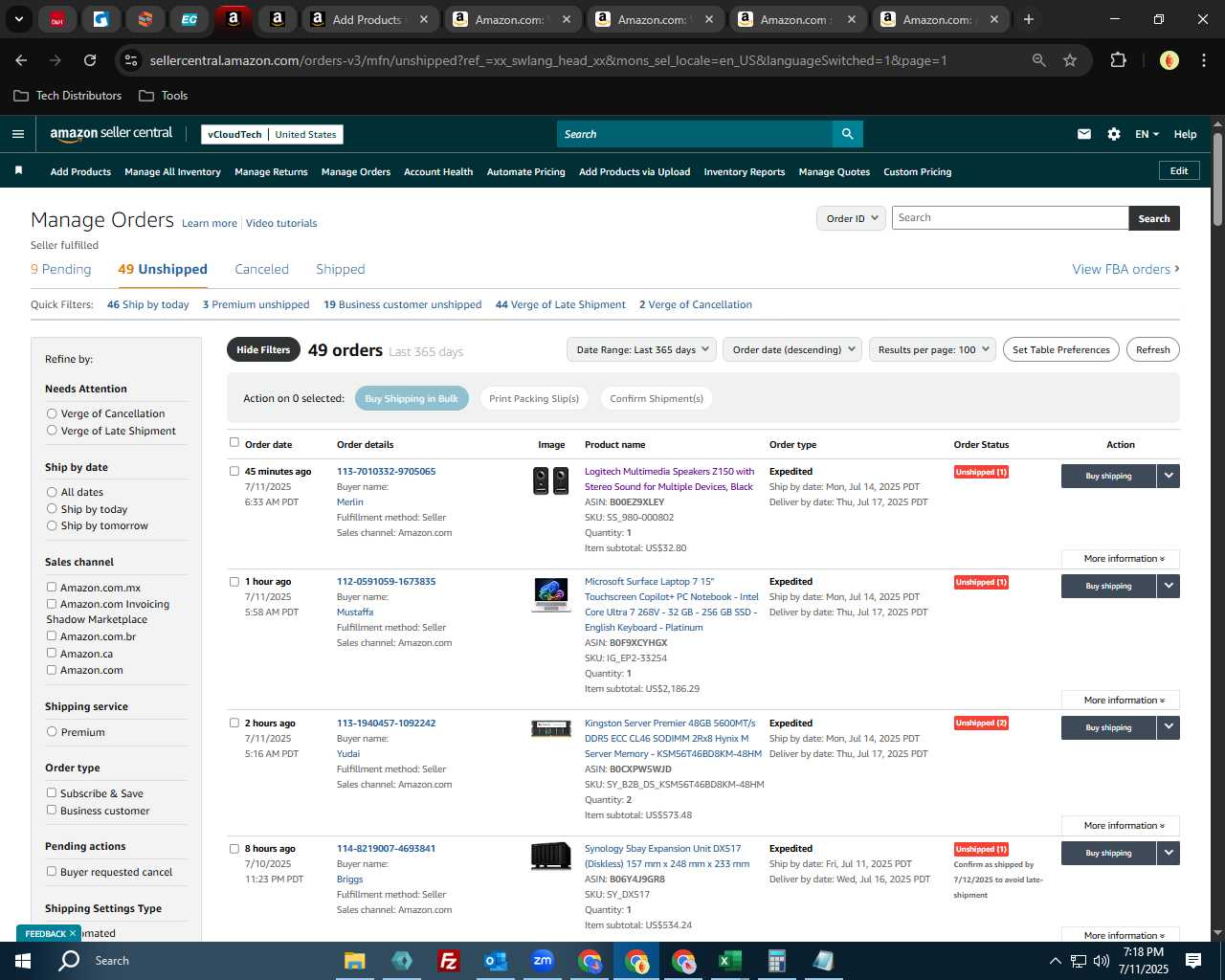This screenshot has width=1225, height=980.
Task: Open Results per page 100 dropdown
Action: (x=932, y=349)
